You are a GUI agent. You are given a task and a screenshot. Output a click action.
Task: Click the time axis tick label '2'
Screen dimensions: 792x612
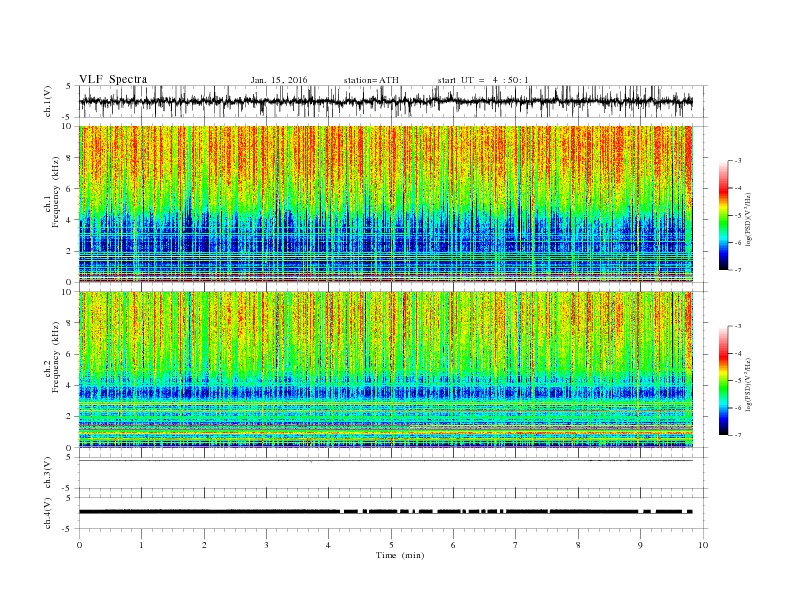point(204,545)
